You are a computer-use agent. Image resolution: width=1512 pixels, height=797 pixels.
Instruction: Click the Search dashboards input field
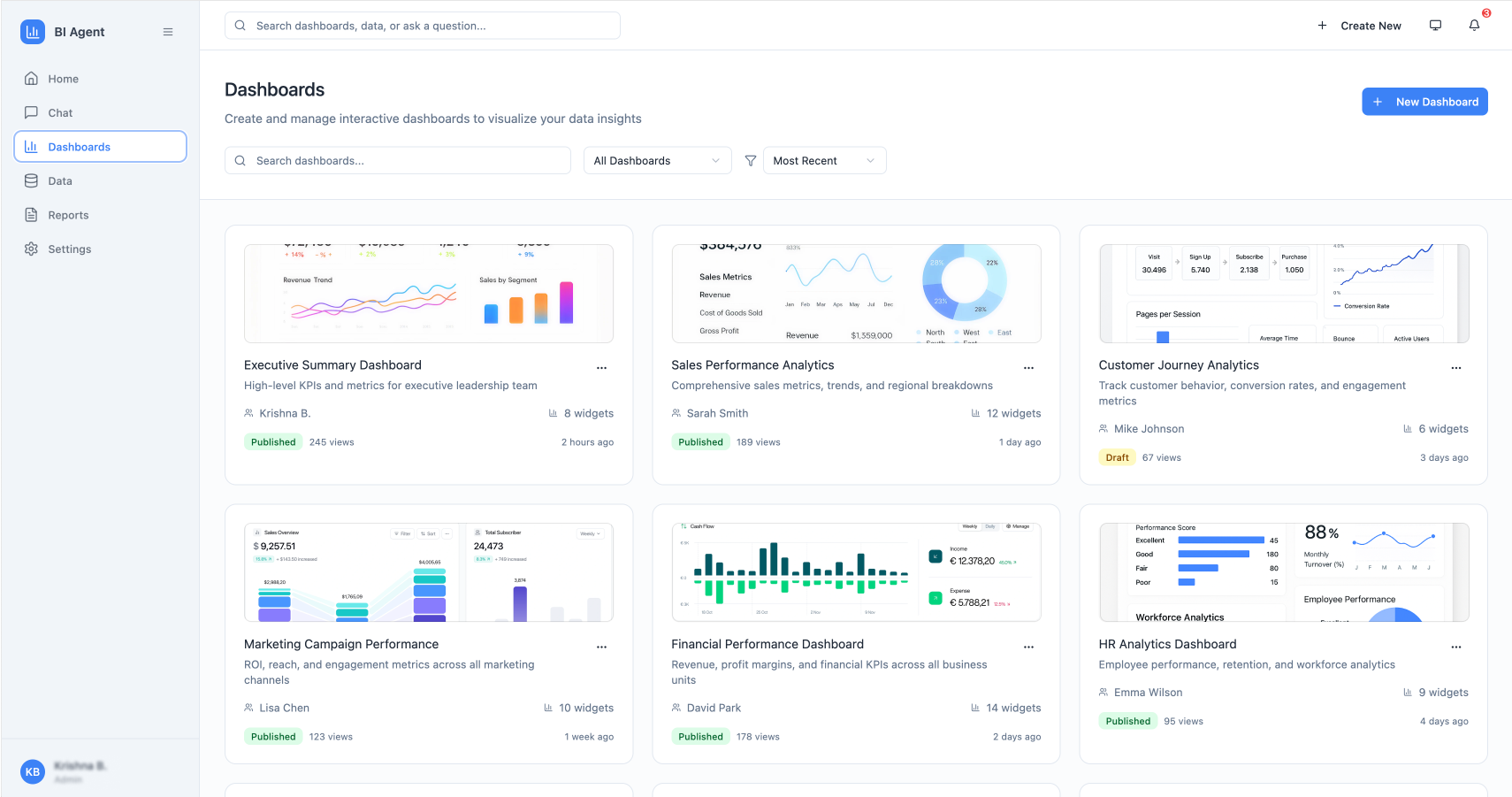(x=398, y=161)
